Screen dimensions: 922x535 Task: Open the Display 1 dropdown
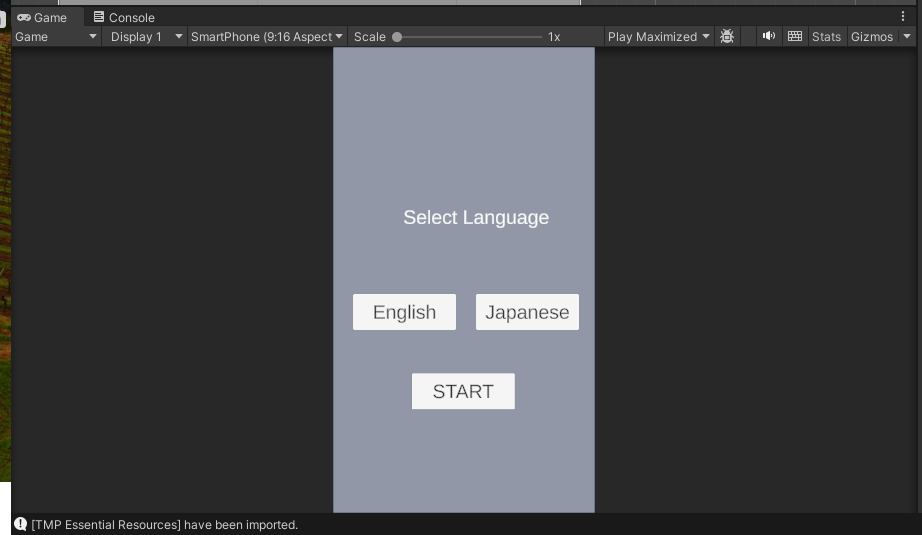click(x=146, y=36)
